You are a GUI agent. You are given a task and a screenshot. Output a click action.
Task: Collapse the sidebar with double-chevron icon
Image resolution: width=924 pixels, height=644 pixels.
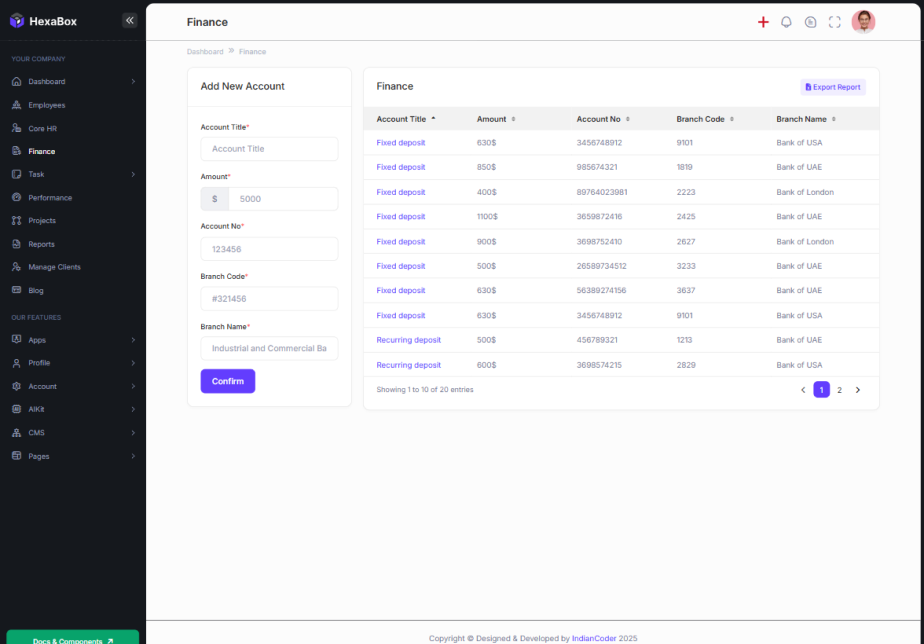point(129,20)
